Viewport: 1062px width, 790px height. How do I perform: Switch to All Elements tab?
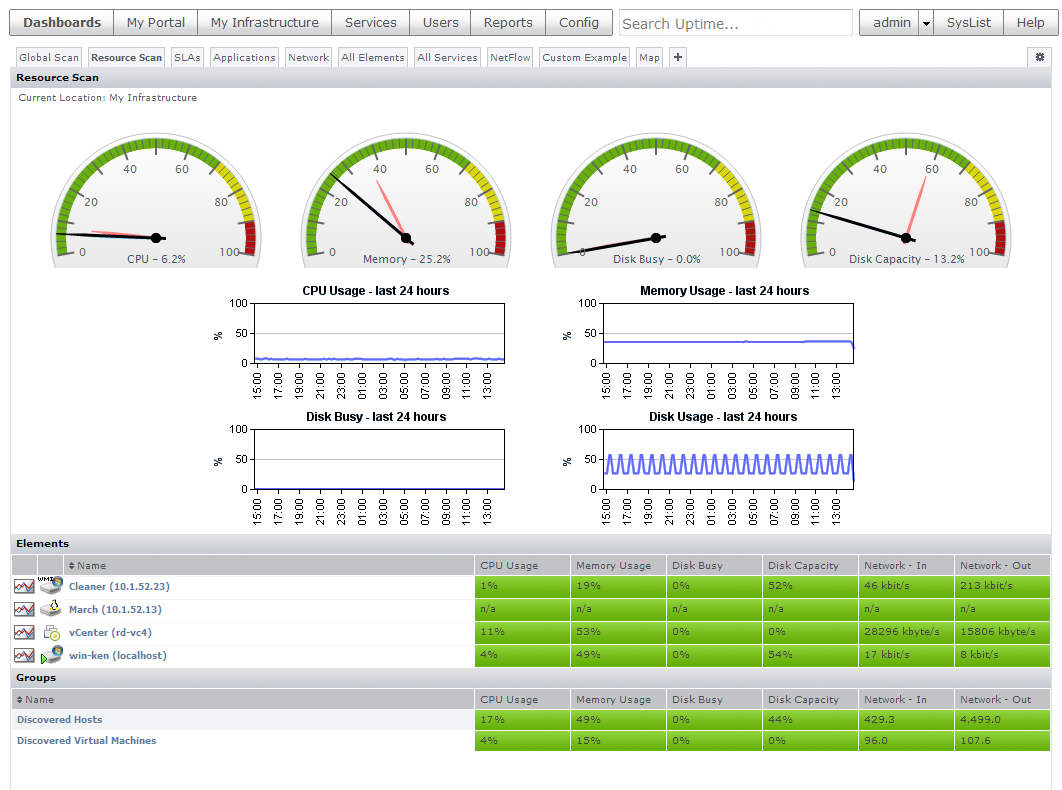[373, 58]
